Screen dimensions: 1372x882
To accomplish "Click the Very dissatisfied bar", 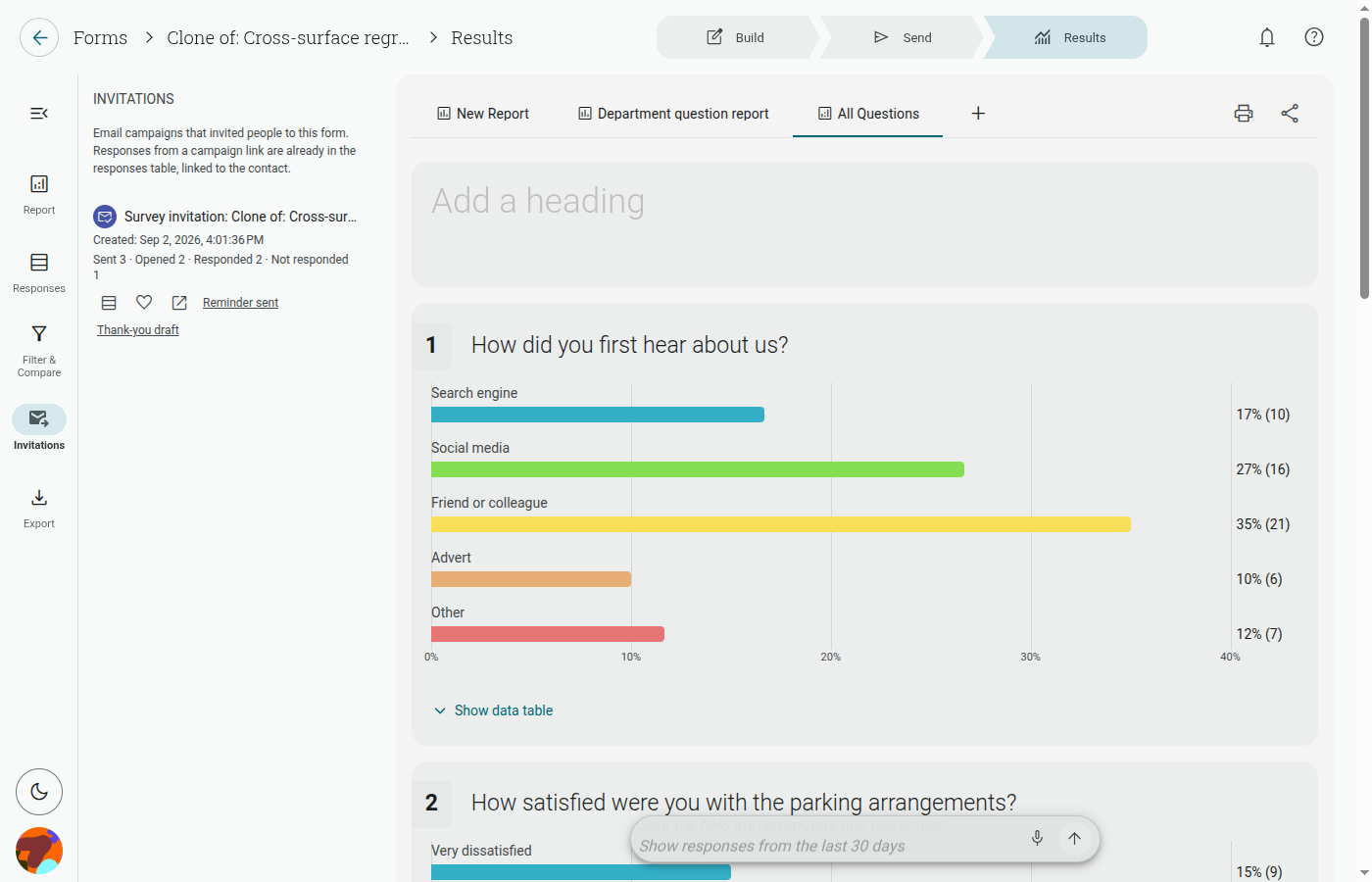I will tap(581, 872).
